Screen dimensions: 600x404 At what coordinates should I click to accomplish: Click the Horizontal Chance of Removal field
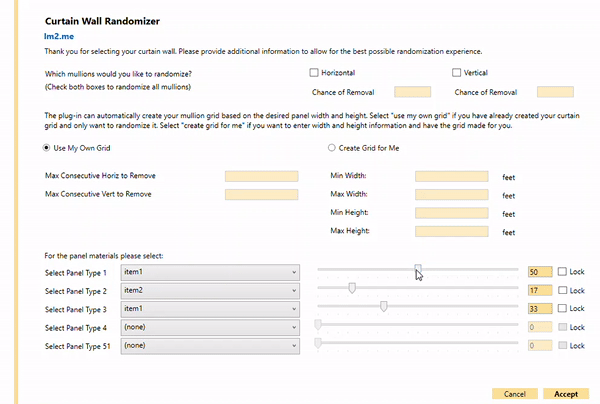412,92
